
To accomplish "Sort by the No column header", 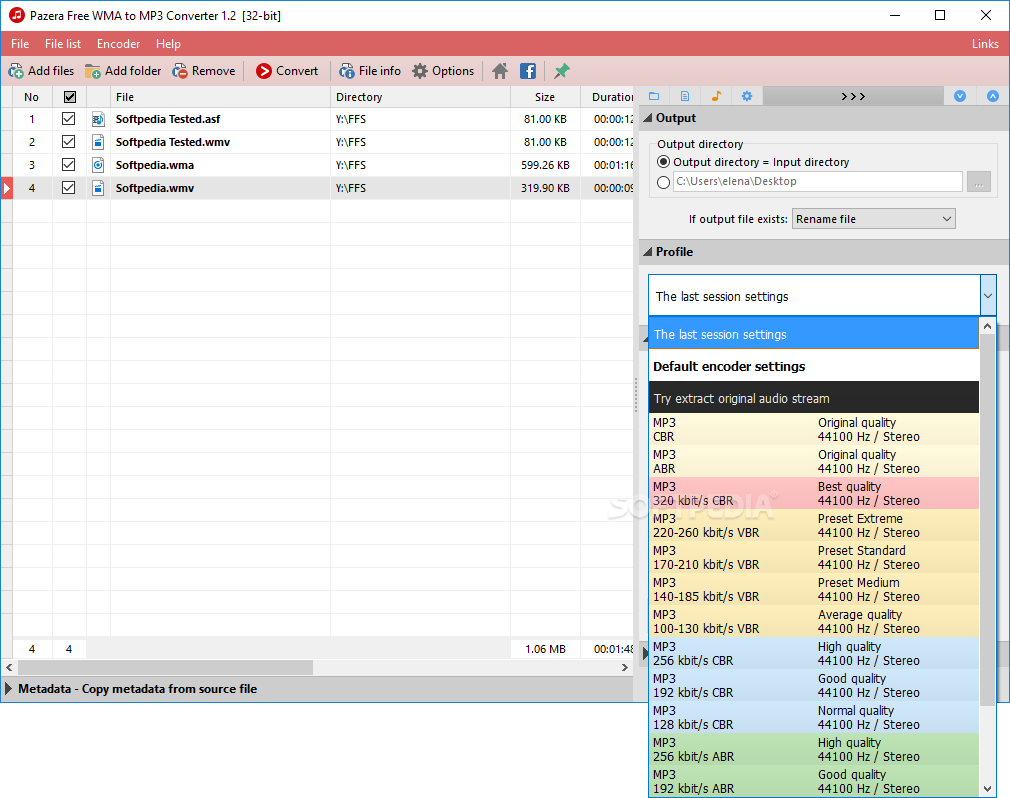I will [x=32, y=97].
